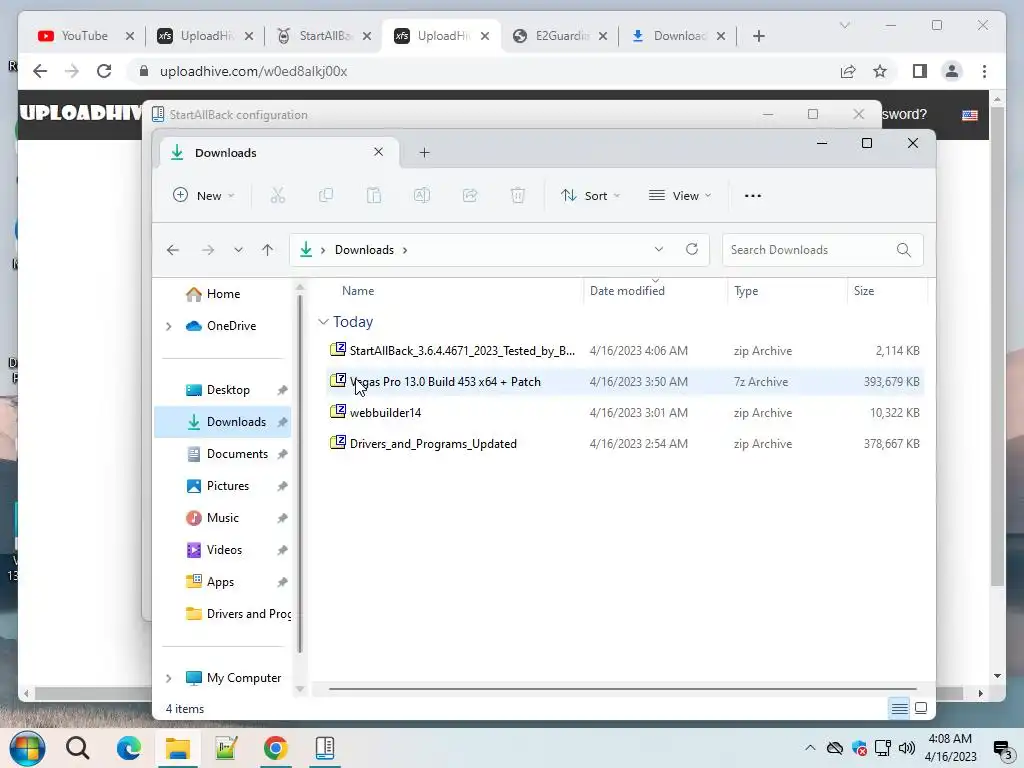The image size is (1024, 768).
Task: Switch to the E2Guardian browser tab
Action: coord(562,36)
